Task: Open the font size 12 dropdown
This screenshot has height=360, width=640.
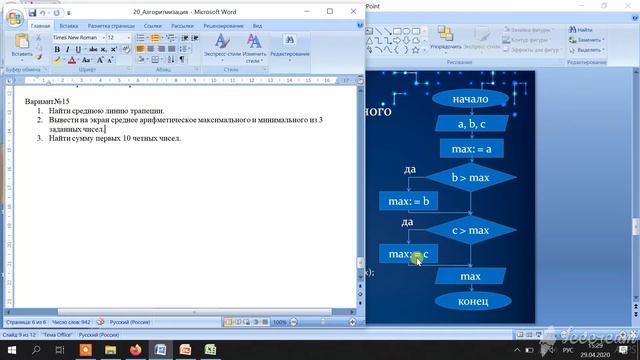Action: (129, 38)
